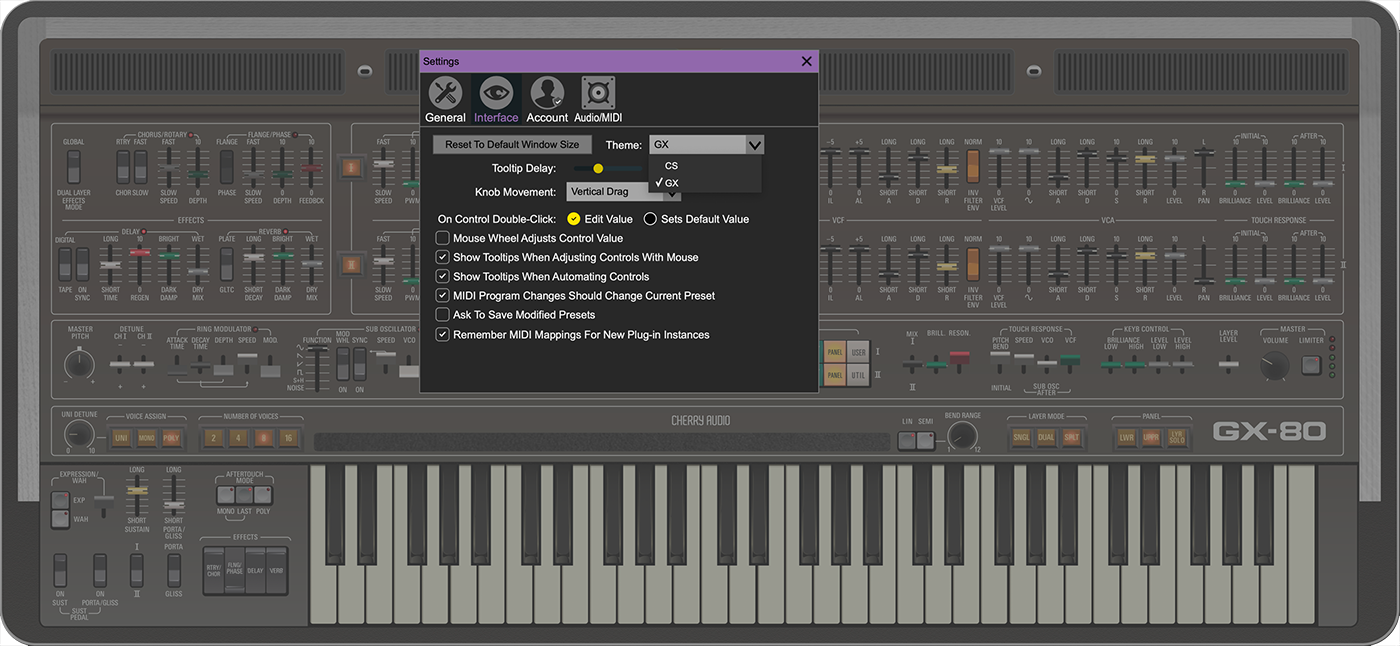Image resolution: width=1400 pixels, height=646 pixels.
Task: Click the Uni Detune knob
Action: (x=79, y=435)
